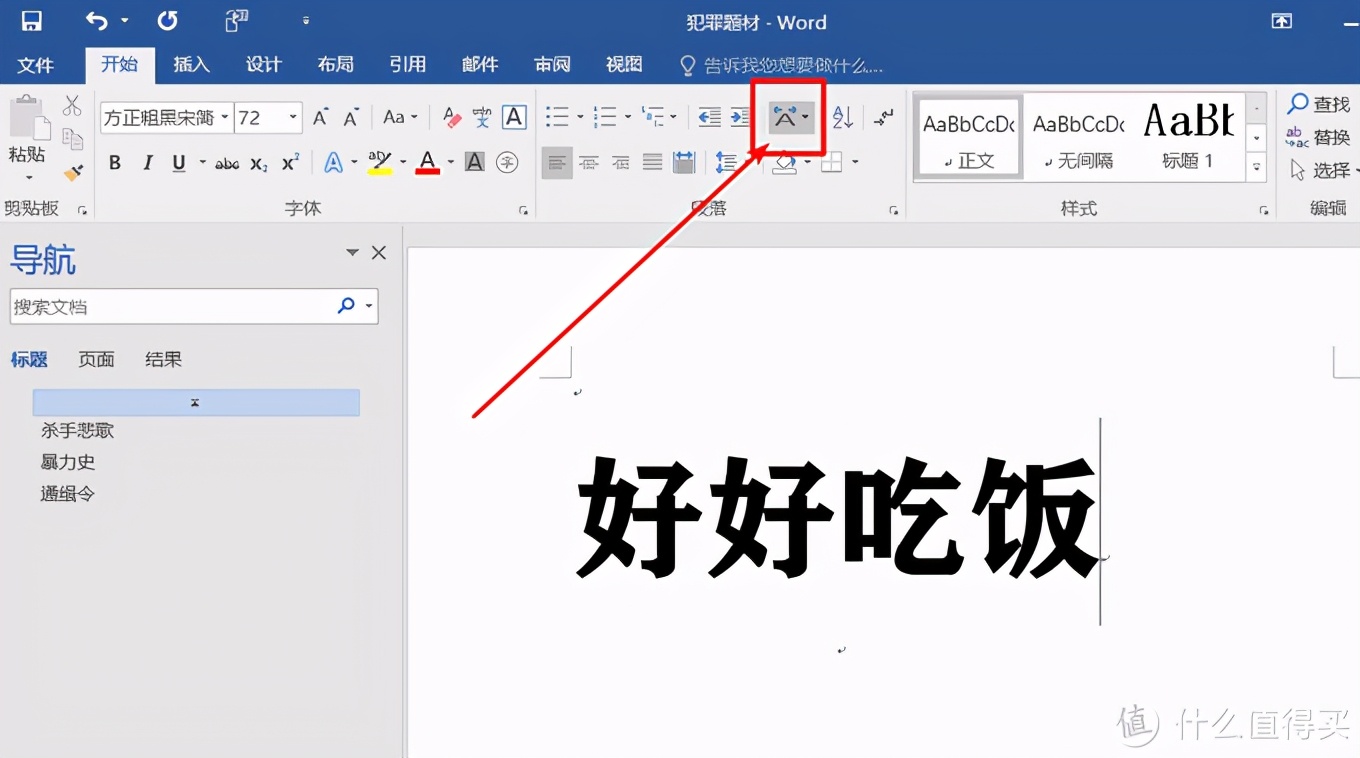This screenshot has height=758, width=1360.
Task: Open the 视图 ribbon tab
Action: coord(623,64)
